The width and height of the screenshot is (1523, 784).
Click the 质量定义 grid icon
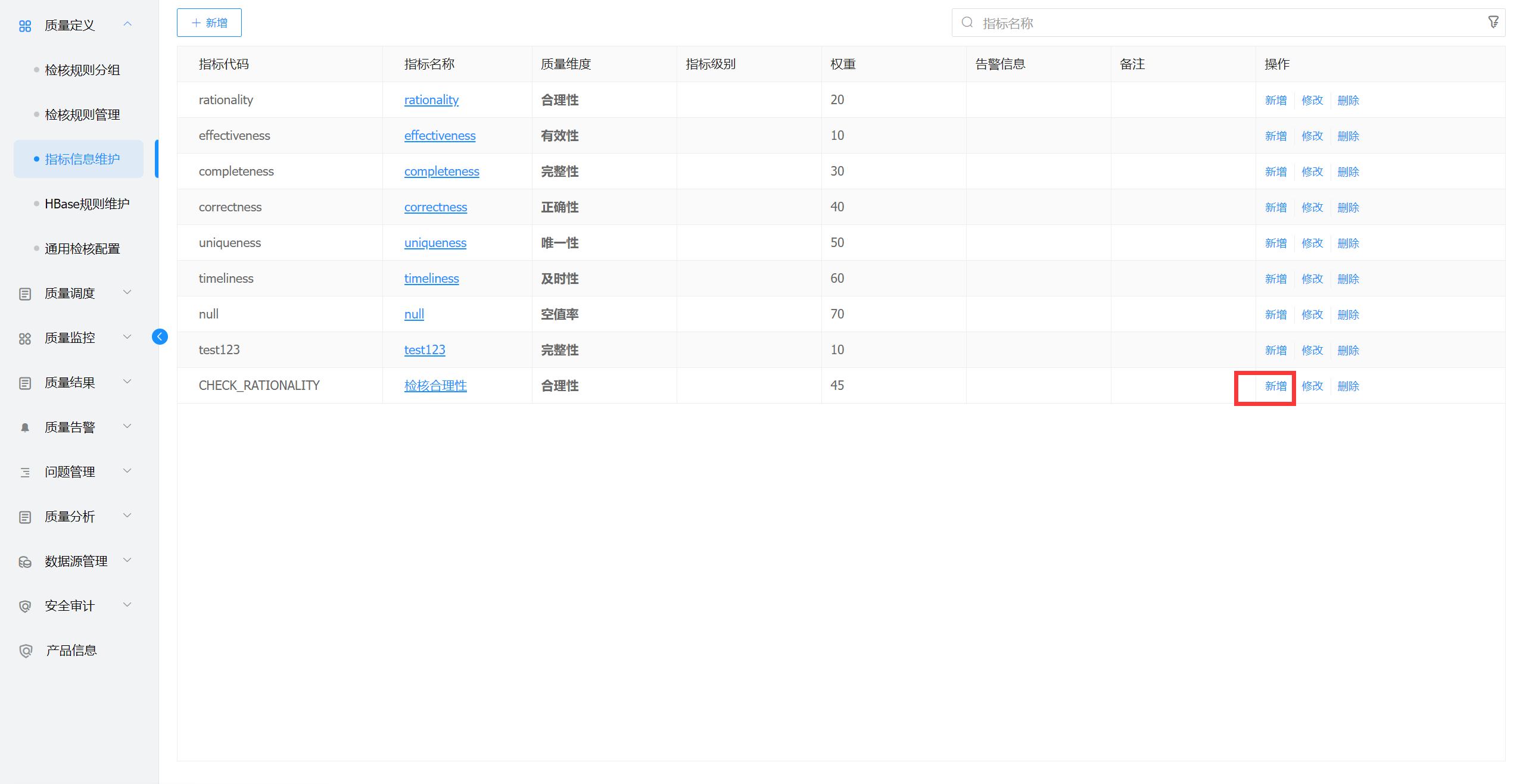coord(25,26)
